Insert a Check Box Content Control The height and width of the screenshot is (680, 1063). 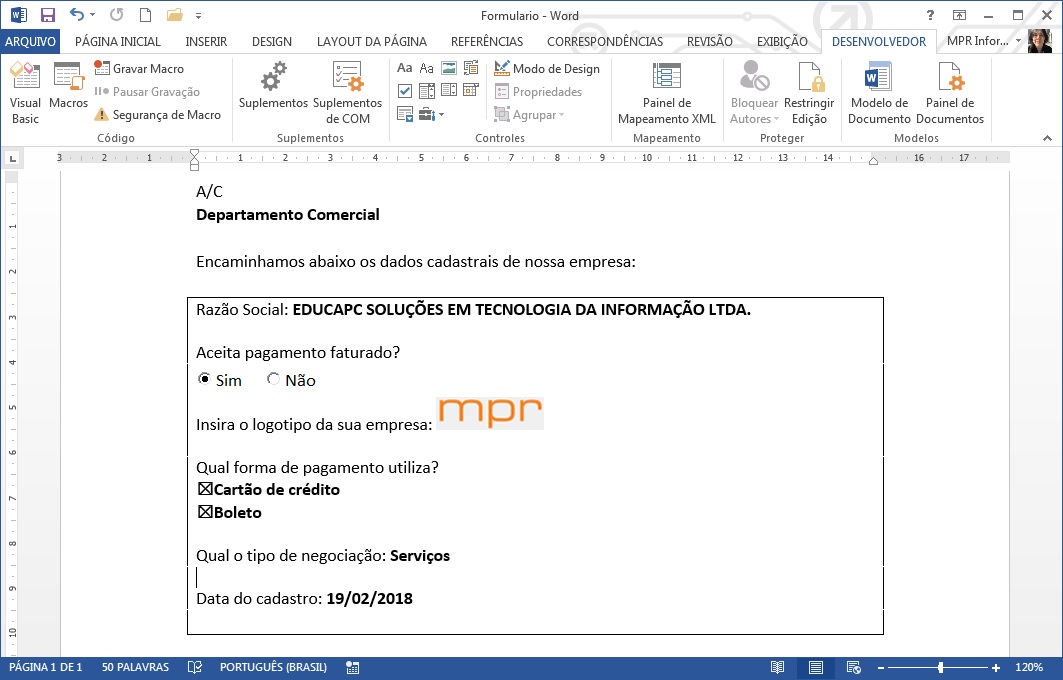click(404, 89)
